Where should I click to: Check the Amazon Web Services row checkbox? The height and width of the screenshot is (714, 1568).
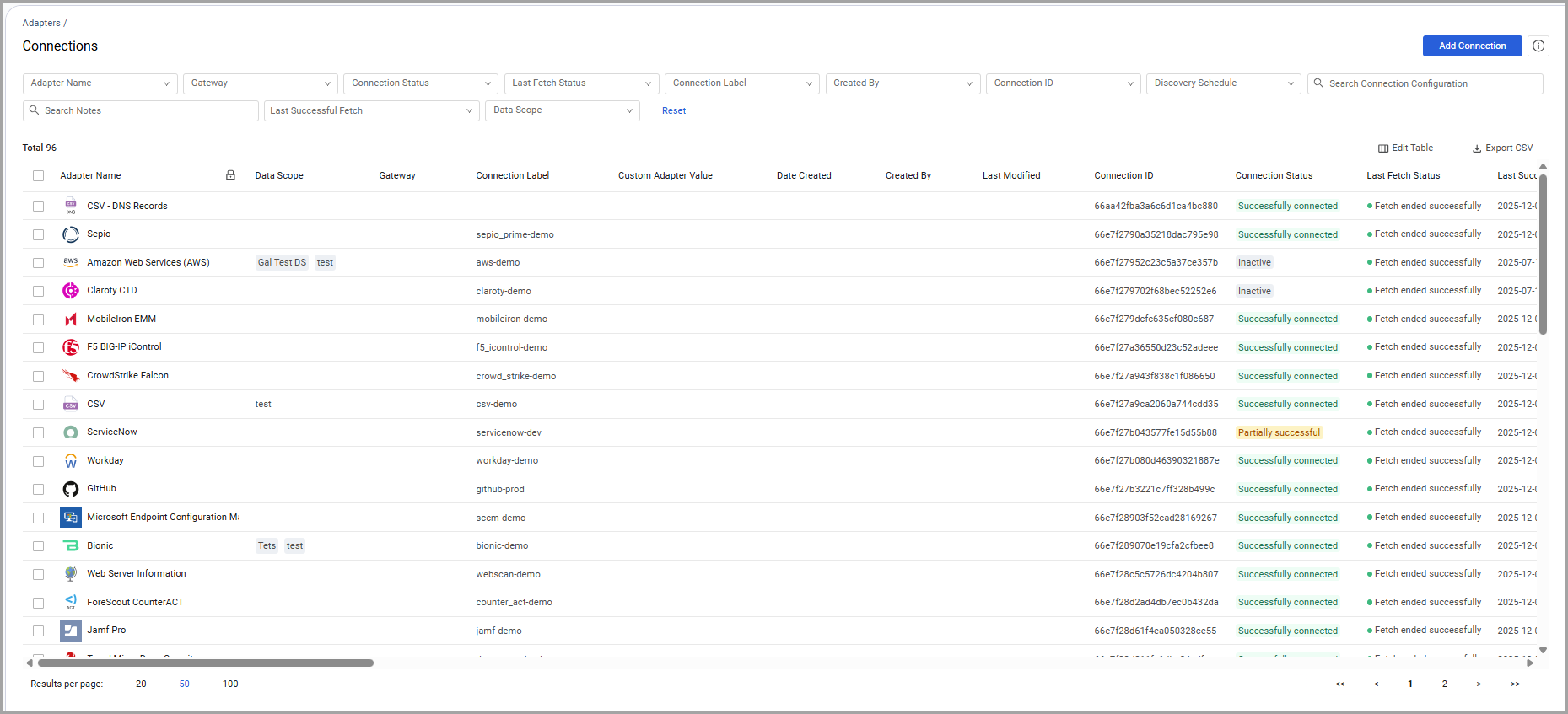[x=38, y=263]
